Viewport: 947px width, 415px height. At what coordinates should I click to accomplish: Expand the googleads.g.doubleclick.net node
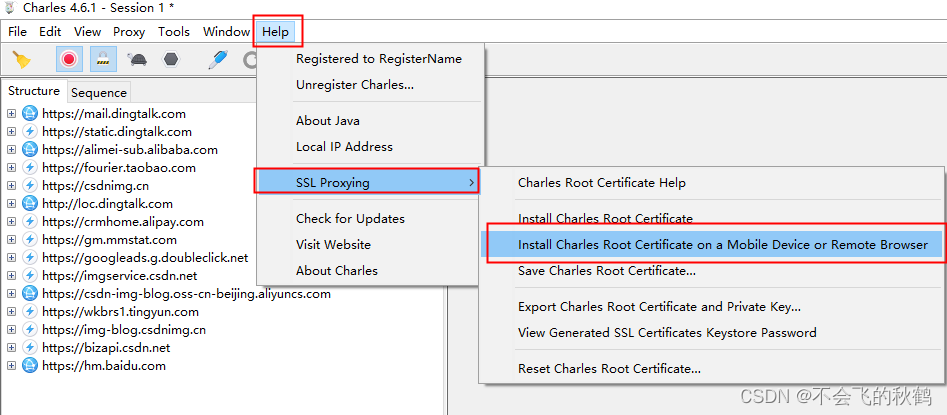click(x=11, y=258)
